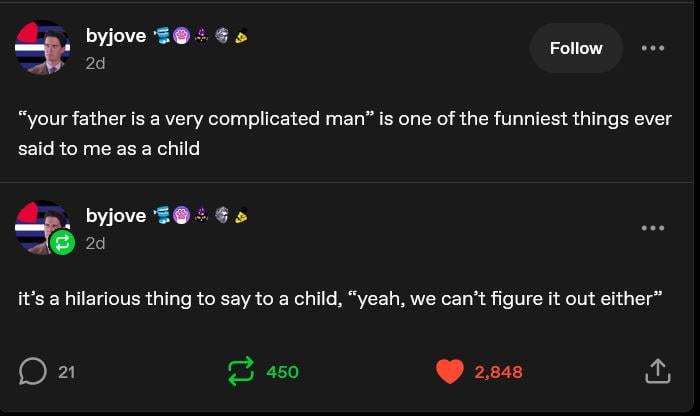Image resolution: width=700 pixels, height=416 pixels.
Task: View the 2,848 likes count
Action: click(498, 372)
